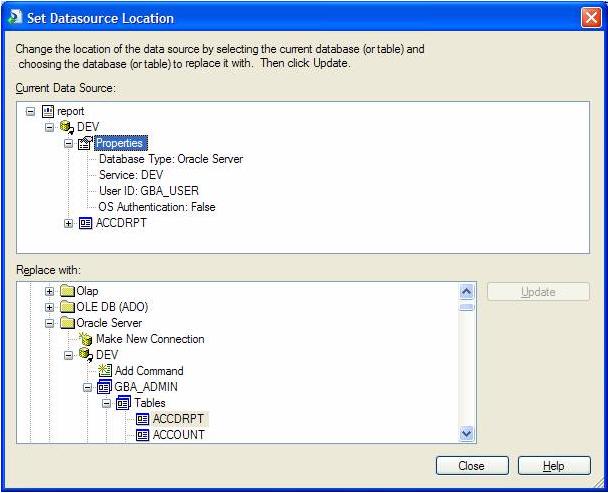Screen dimensions: 608x493
Task: Click the Olap folder icon
Action: click(x=67, y=291)
